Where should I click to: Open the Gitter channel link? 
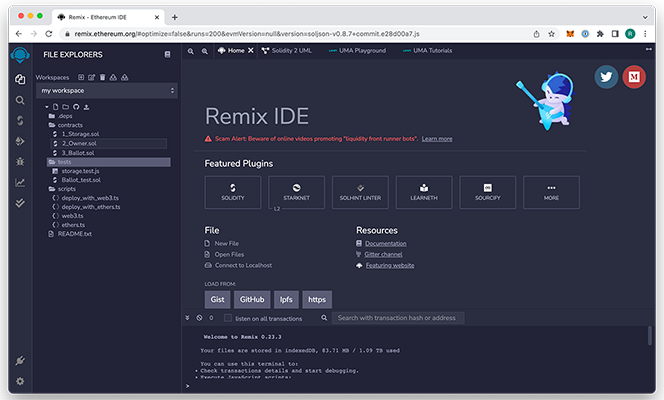click(383, 254)
